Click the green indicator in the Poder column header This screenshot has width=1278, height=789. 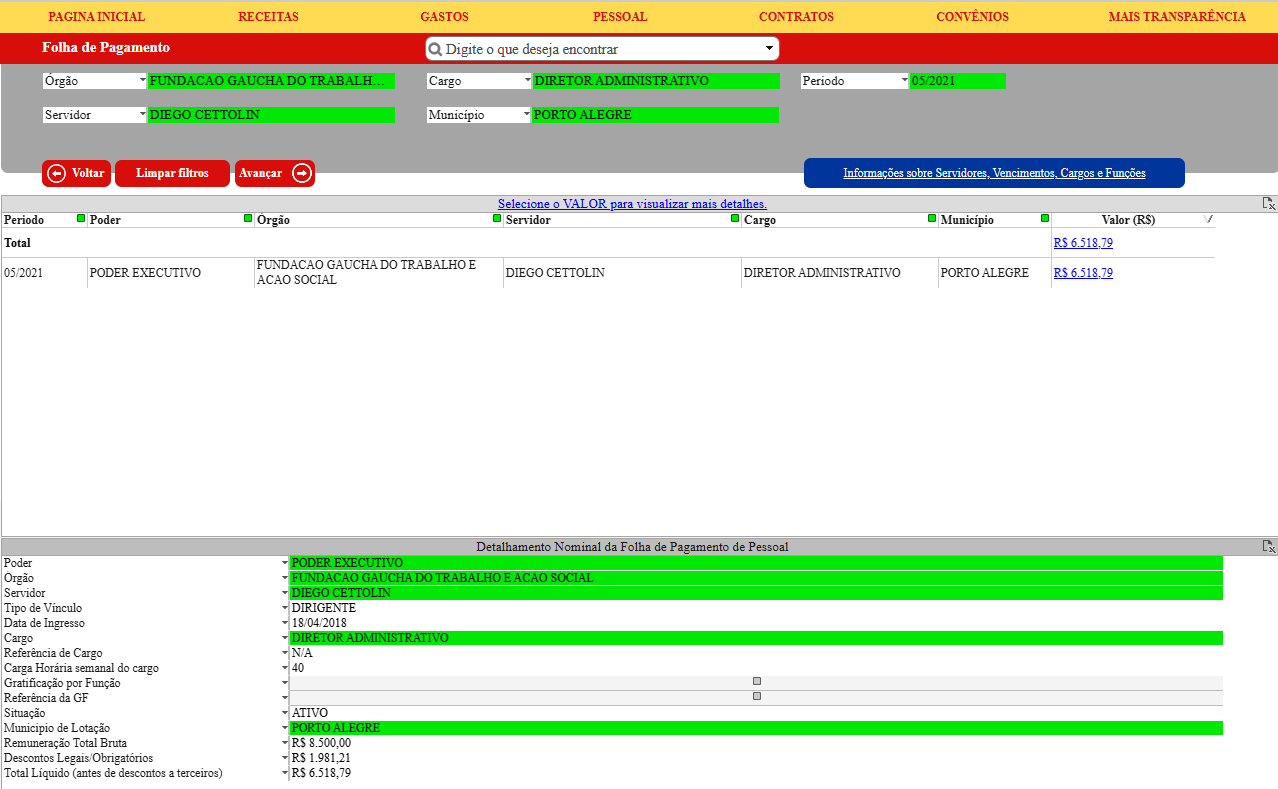248,218
